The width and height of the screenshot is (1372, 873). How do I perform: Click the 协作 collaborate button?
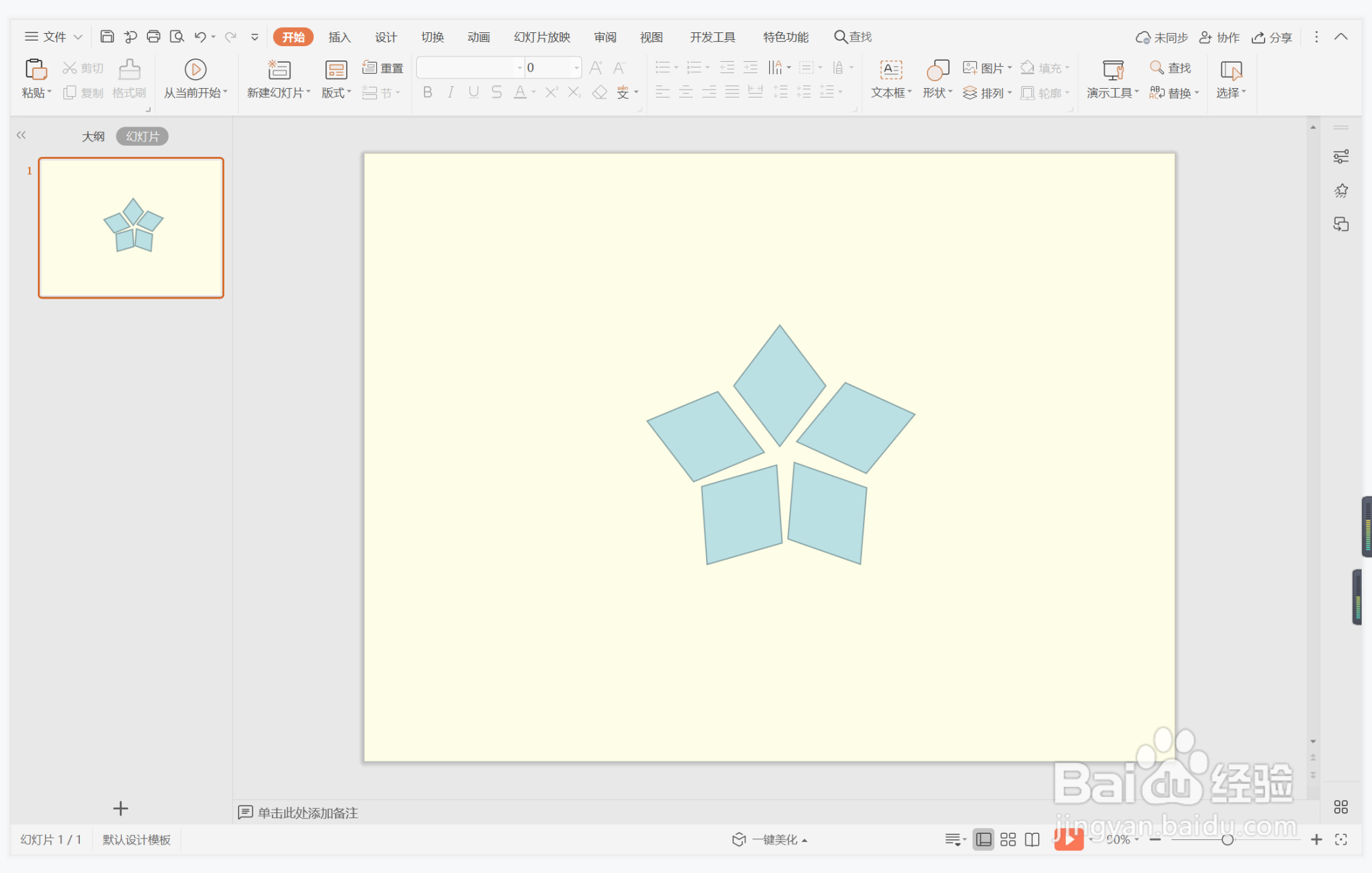point(1219,37)
